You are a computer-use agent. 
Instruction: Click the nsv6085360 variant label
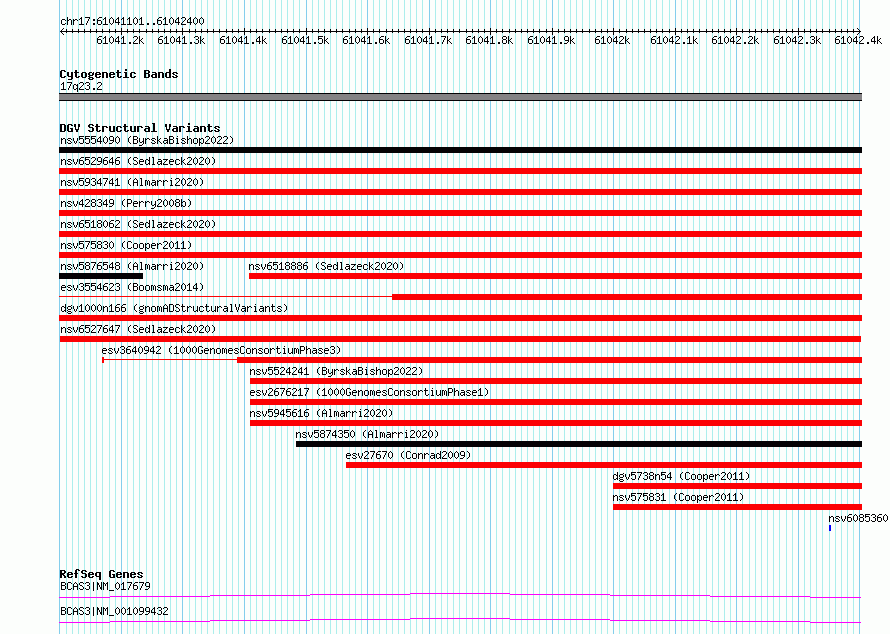tap(858, 518)
